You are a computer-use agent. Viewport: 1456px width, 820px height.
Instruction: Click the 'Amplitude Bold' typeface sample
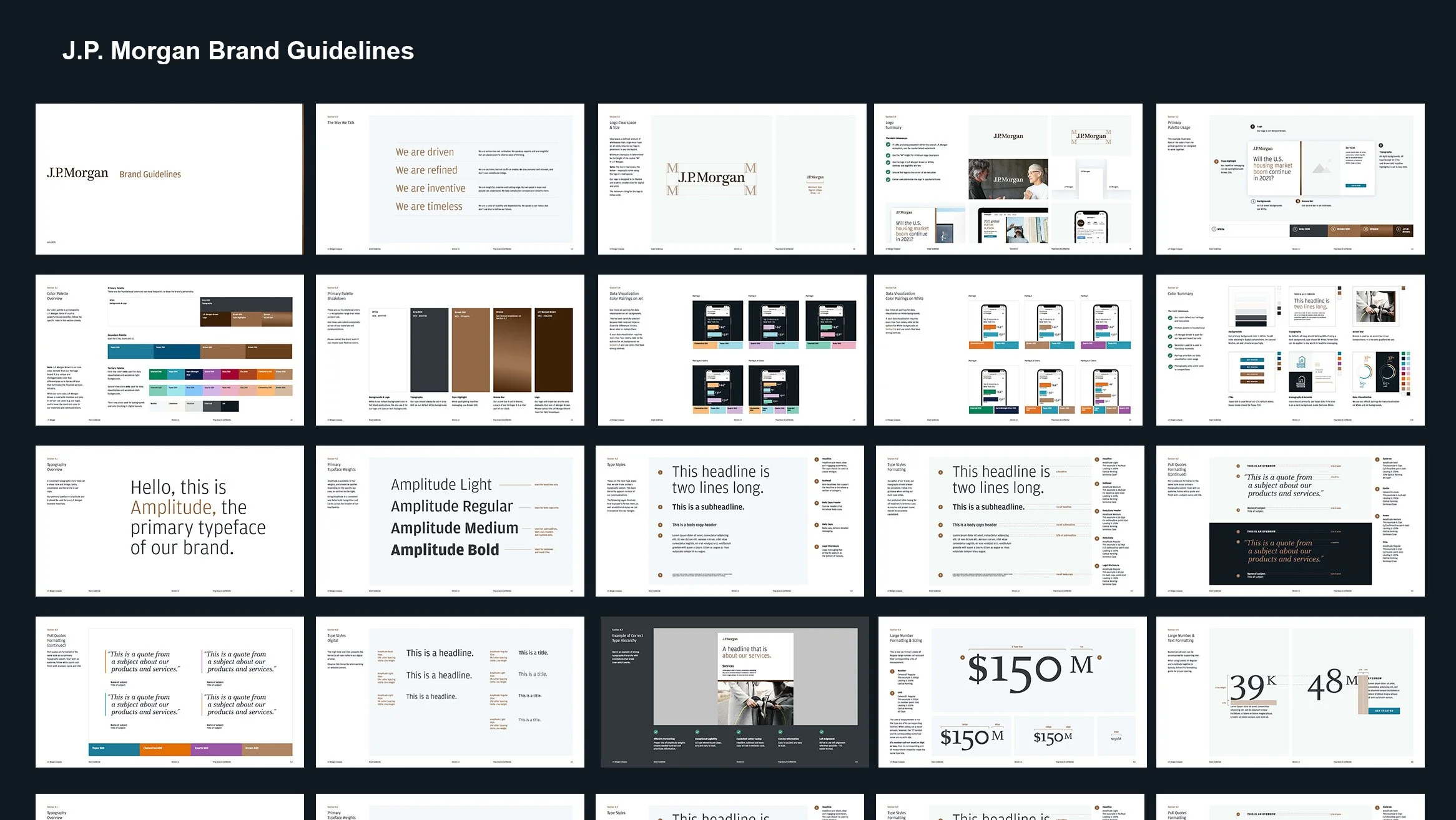pyautogui.click(x=445, y=550)
